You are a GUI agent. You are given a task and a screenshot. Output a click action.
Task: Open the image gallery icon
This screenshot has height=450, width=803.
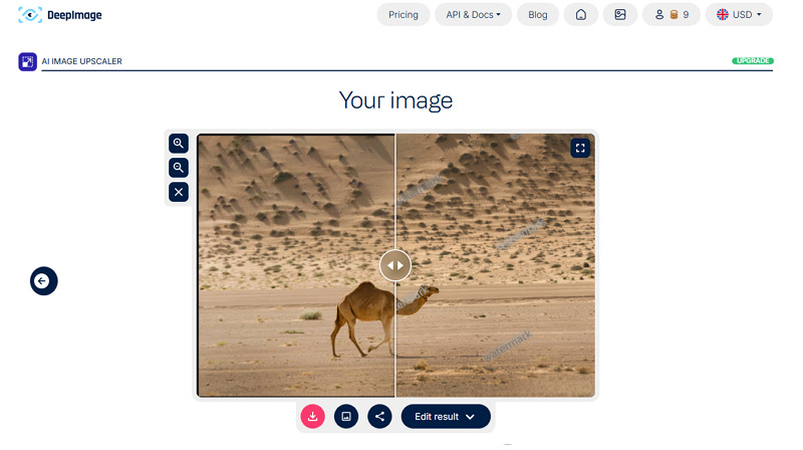pyautogui.click(x=620, y=15)
